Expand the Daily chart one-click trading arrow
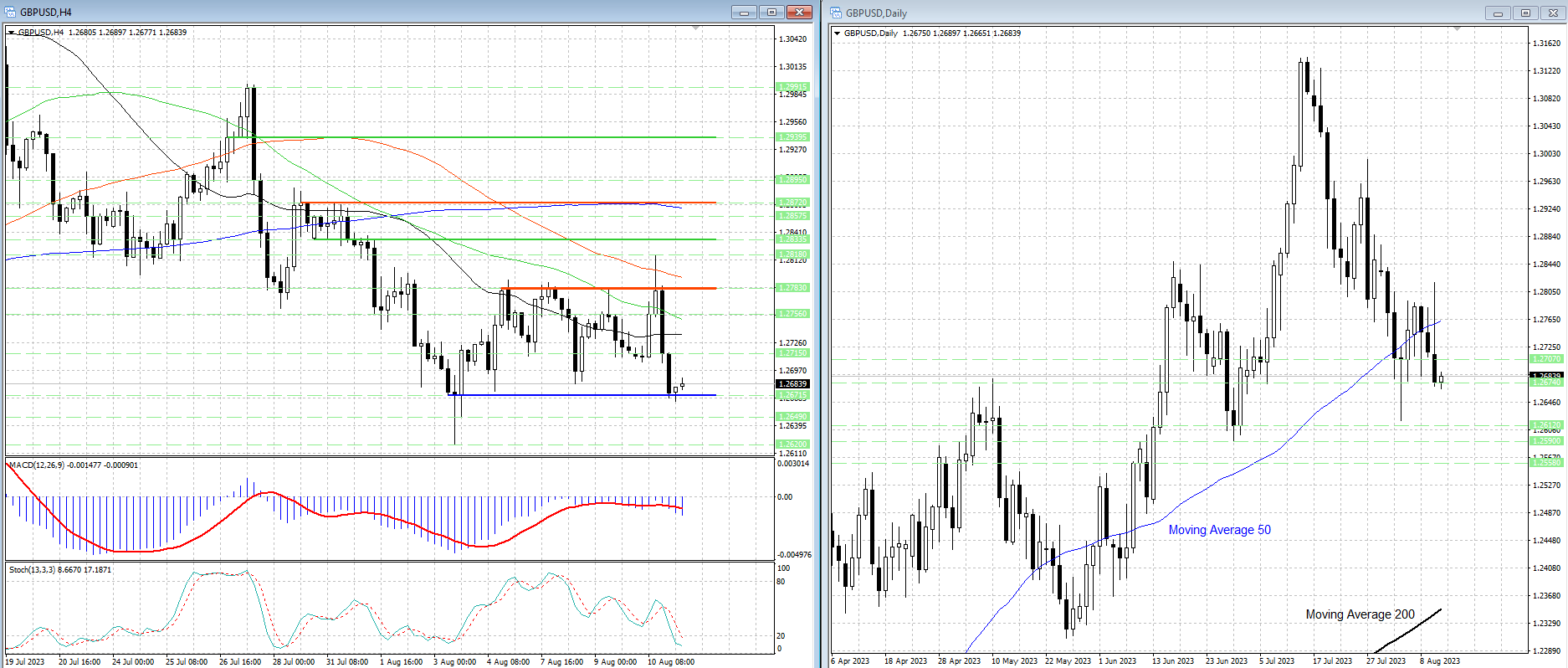Viewport: 1568px width, 668px height. tap(837, 33)
